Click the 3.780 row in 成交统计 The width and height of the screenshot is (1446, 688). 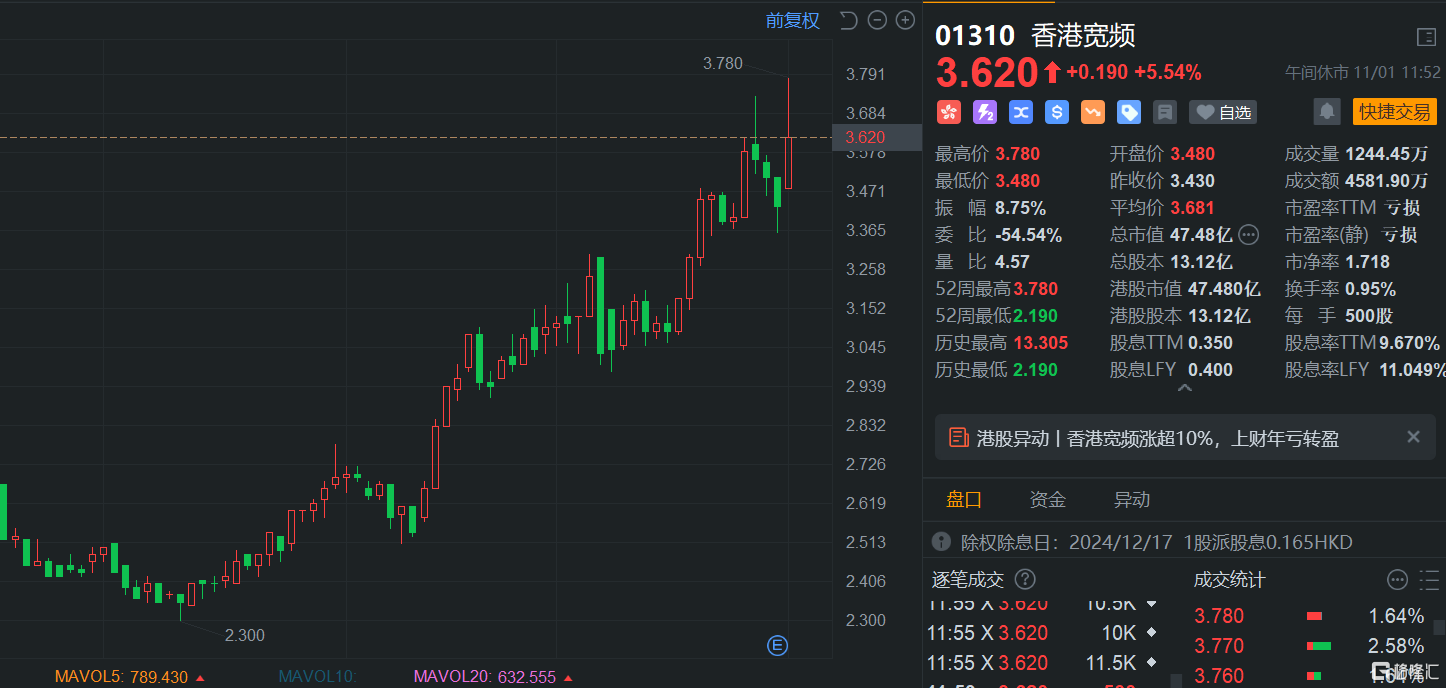pyautogui.click(x=1310, y=616)
